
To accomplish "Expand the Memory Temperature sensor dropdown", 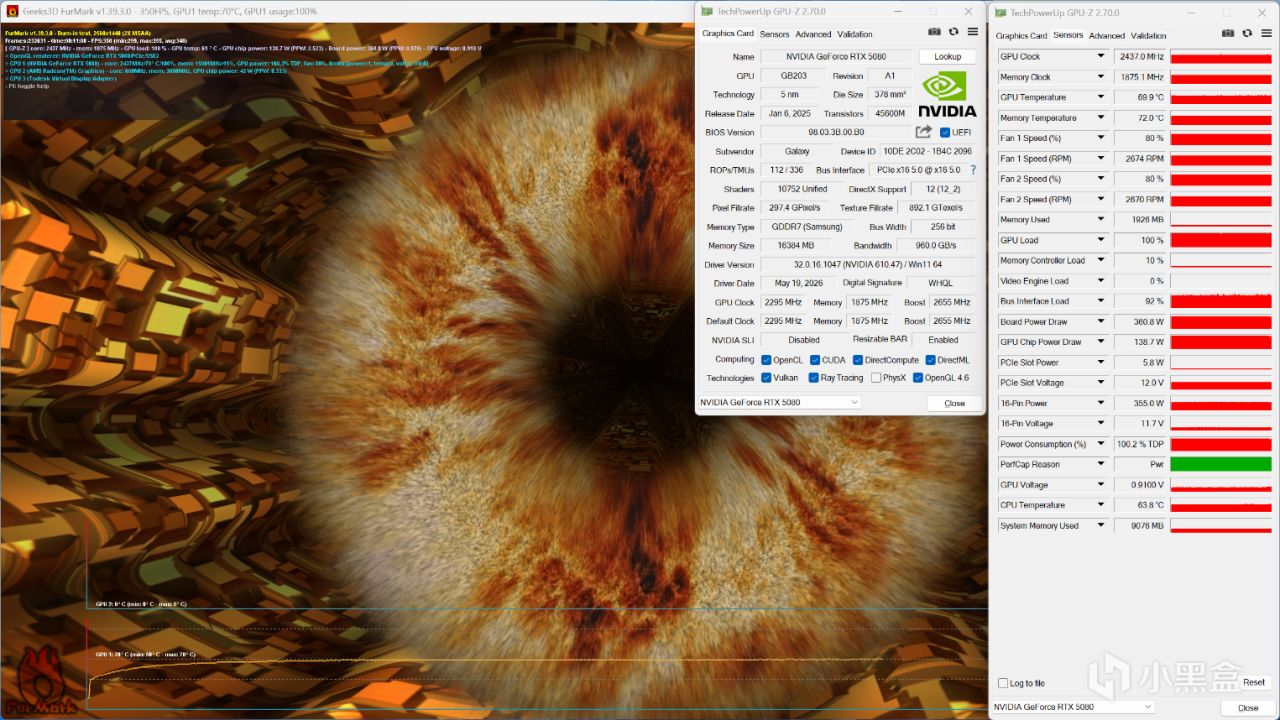I will tap(1101, 118).
